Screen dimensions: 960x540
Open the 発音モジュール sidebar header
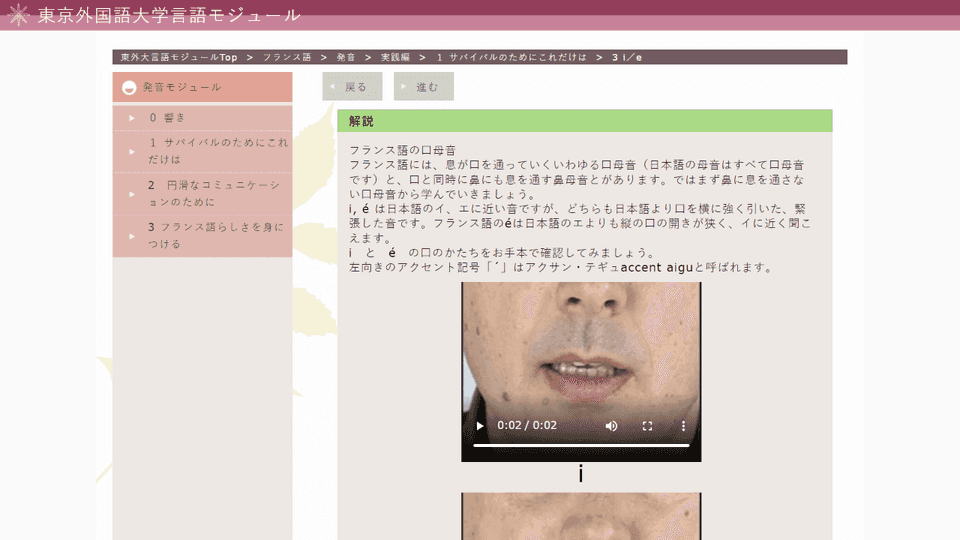click(202, 87)
